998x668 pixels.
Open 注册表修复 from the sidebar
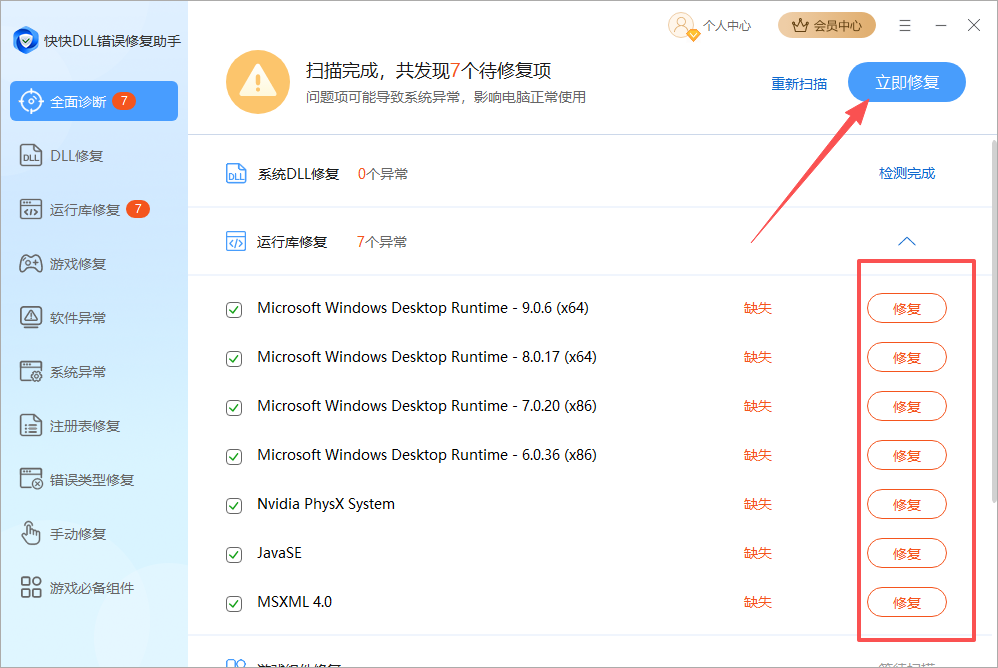(69, 426)
